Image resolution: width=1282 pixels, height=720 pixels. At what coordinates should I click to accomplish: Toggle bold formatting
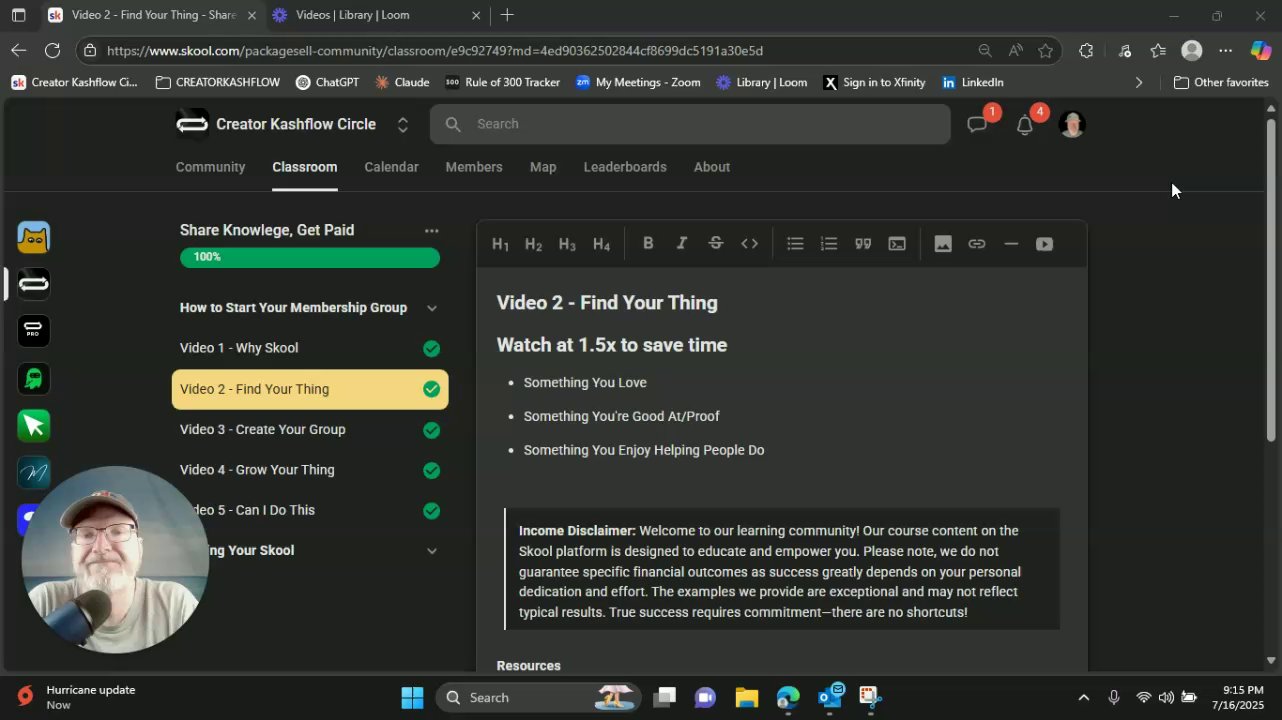pyautogui.click(x=648, y=243)
